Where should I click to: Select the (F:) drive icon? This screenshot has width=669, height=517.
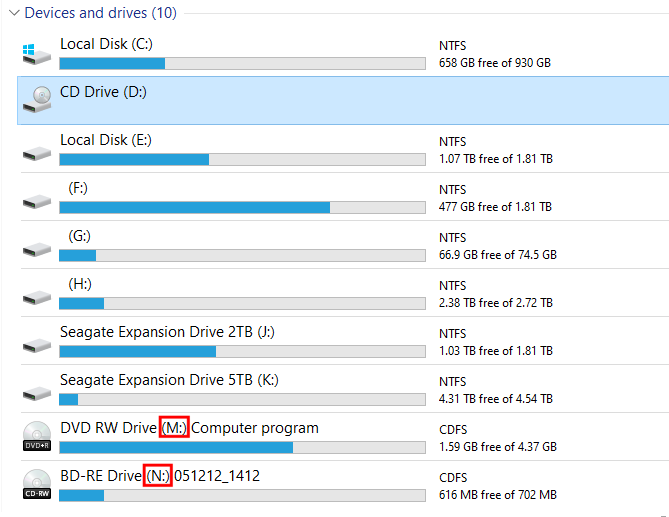pyautogui.click(x=37, y=200)
